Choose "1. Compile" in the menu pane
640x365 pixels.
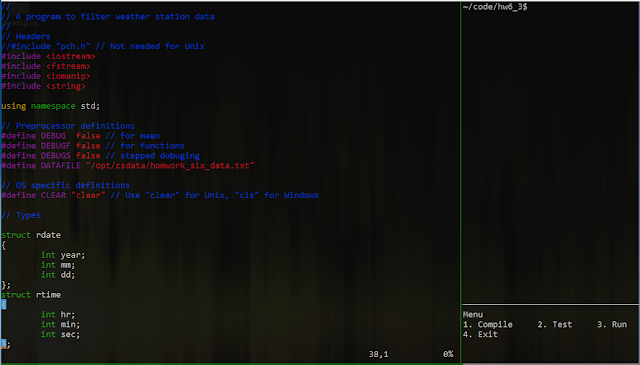point(488,325)
